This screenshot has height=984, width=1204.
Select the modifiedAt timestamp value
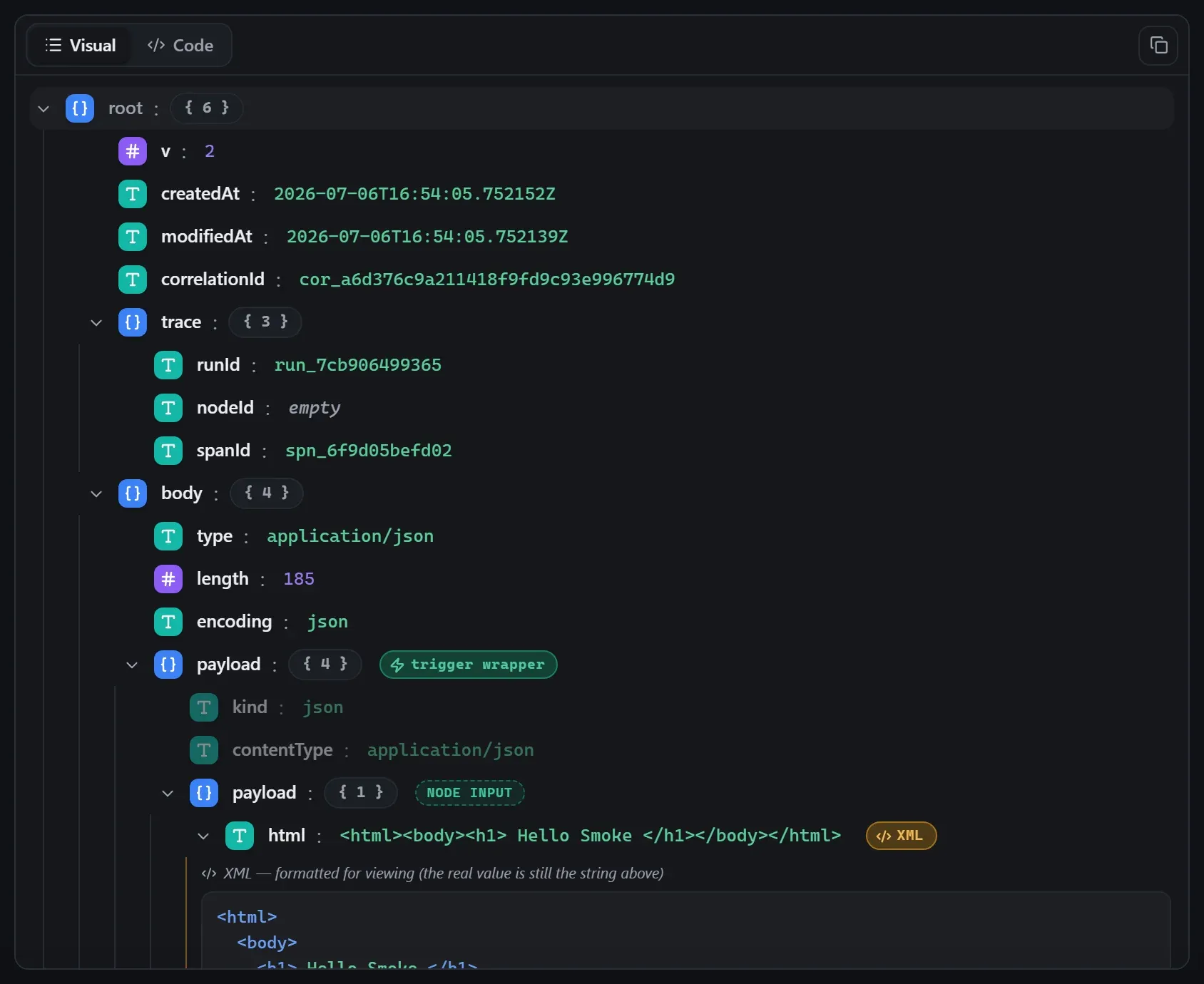[427, 237]
